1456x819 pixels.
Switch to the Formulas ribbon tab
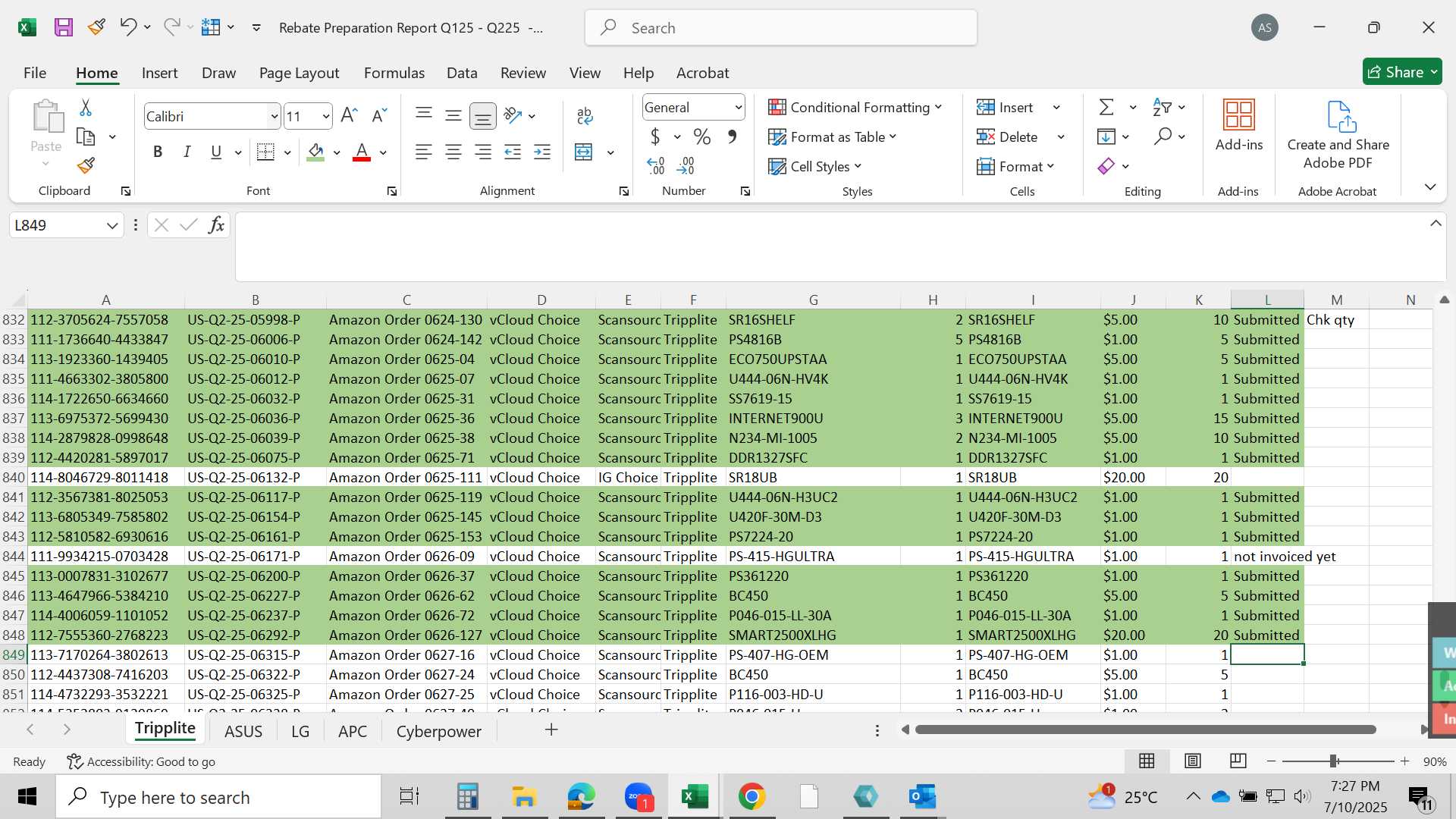pyautogui.click(x=394, y=73)
